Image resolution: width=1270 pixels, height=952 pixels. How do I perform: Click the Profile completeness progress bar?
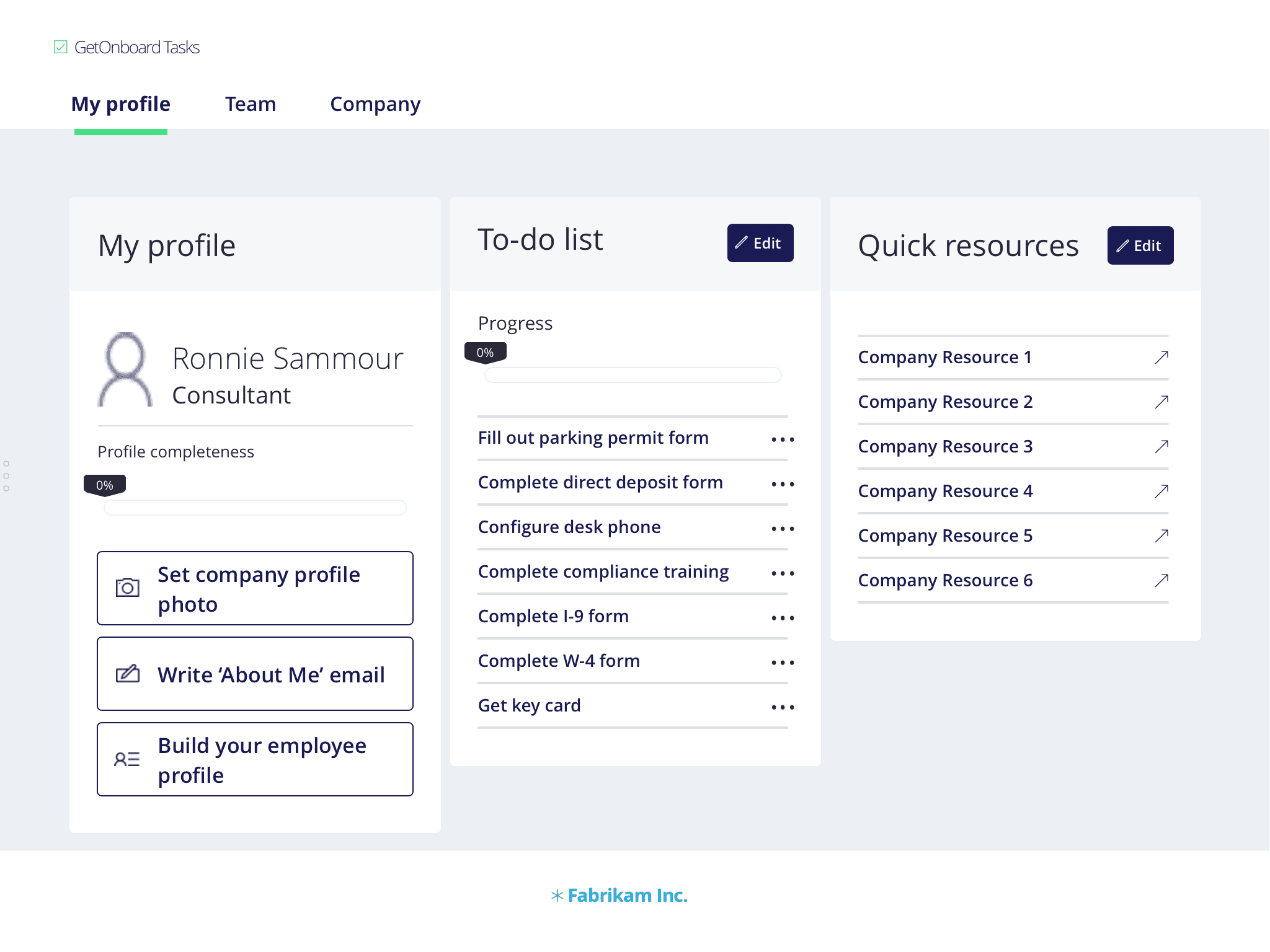click(x=255, y=507)
